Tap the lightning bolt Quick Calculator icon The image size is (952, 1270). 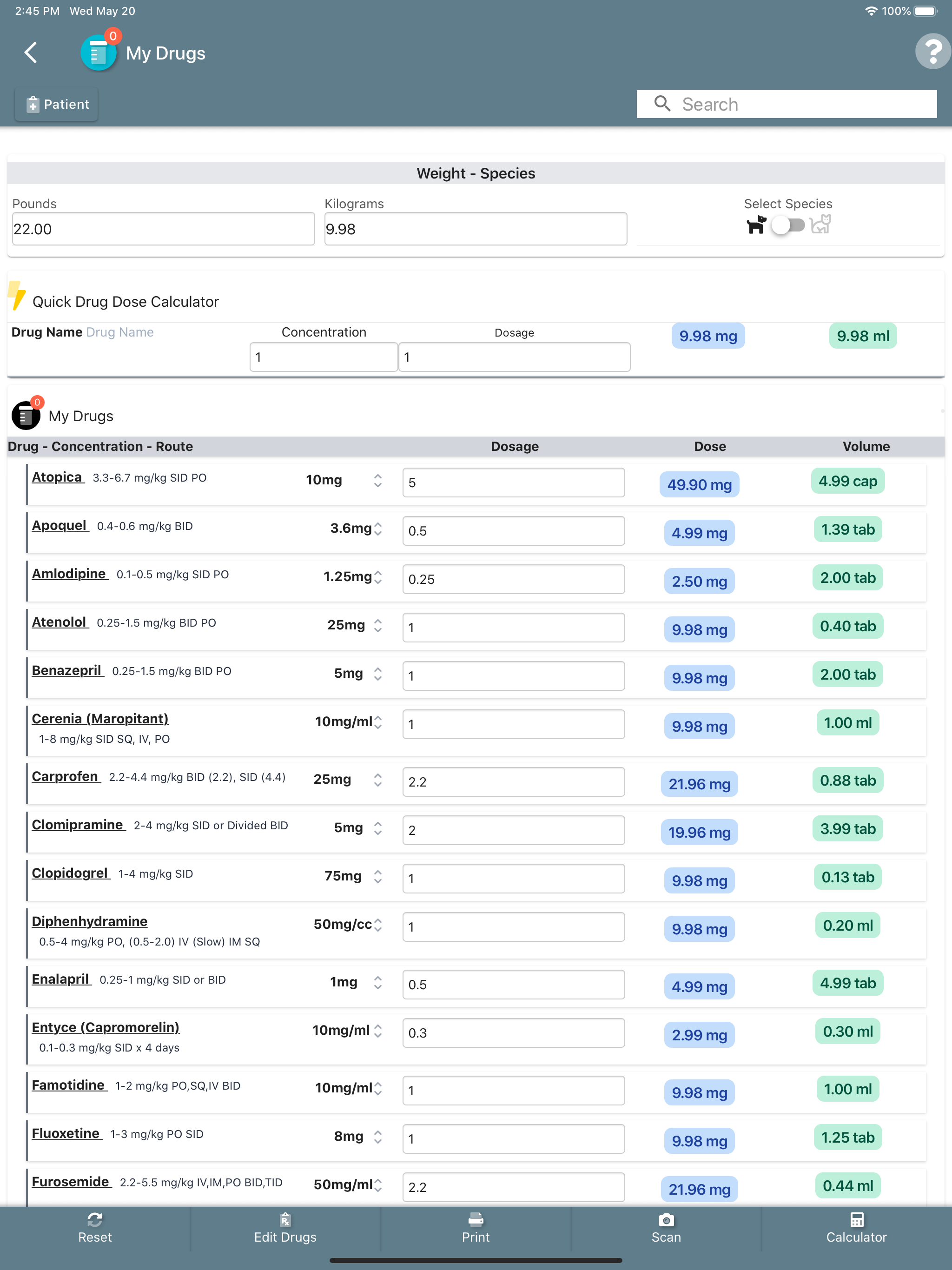click(17, 296)
